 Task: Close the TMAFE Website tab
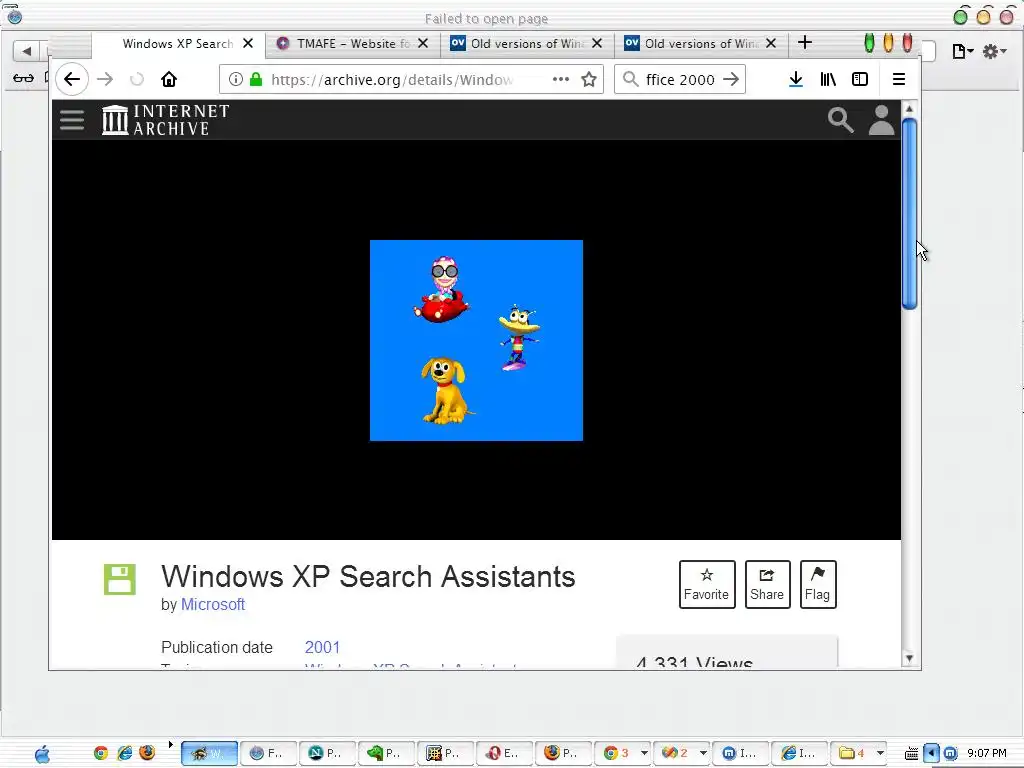(x=423, y=44)
